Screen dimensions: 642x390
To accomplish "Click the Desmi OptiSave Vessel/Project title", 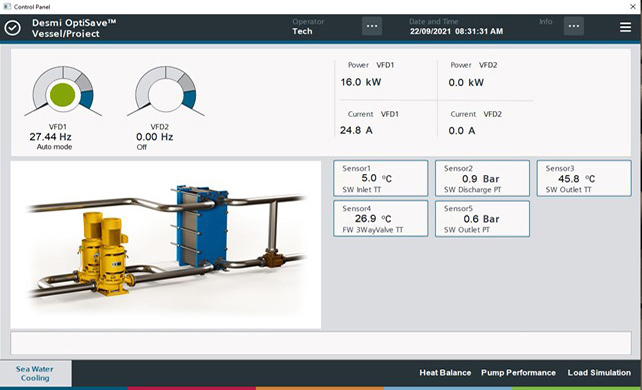I will (x=74, y=28).
